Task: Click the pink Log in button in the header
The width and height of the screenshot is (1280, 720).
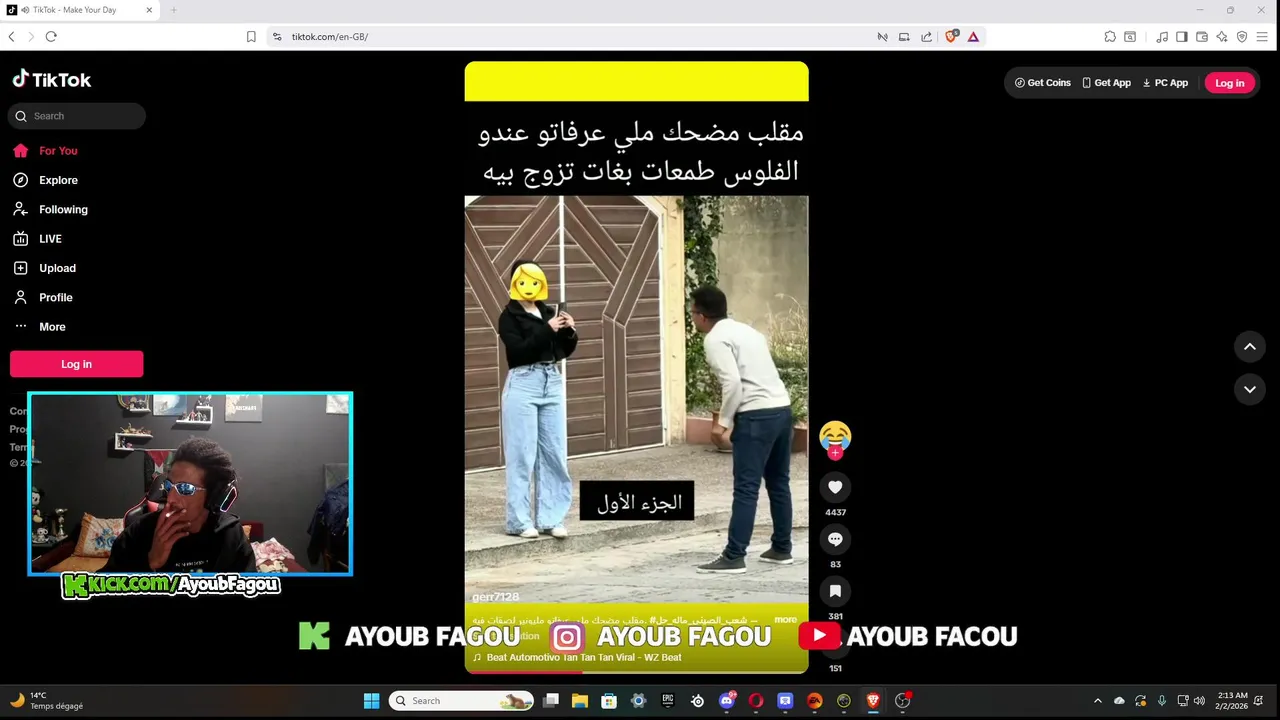Action: pyautogui.click(x=1229, y=83)
